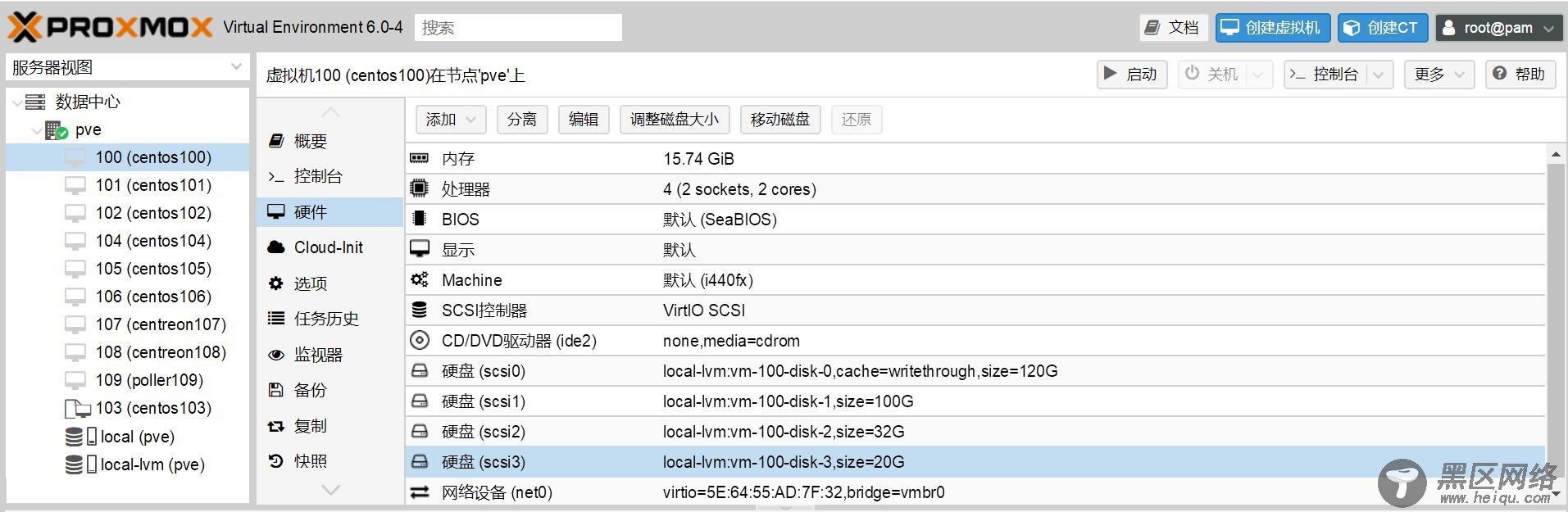
Task: Click the storage icon for local (pve)
Action: (80, 437)
